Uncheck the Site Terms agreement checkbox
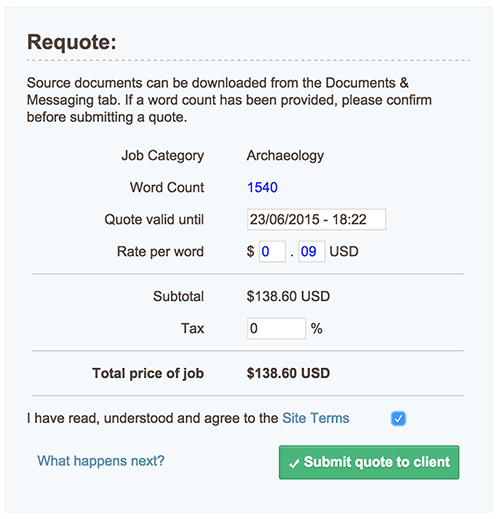 pos(398,419)
